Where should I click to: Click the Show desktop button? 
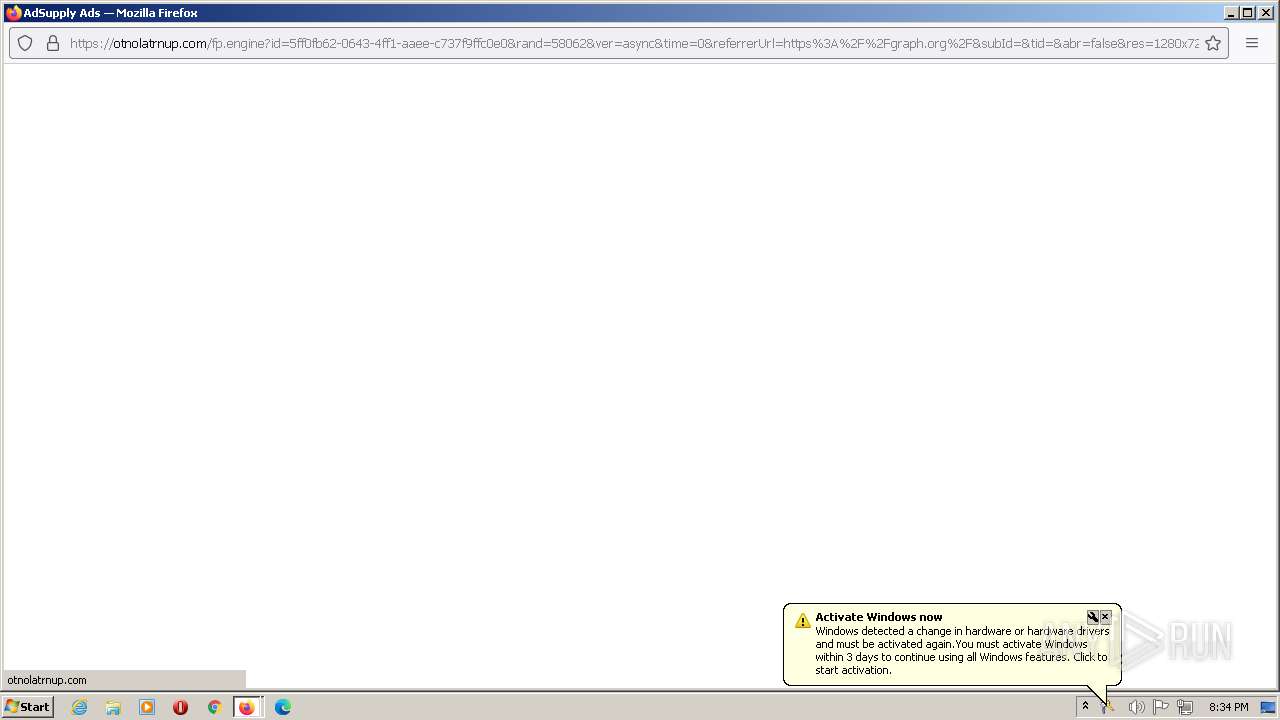pyautogui.click(x=1268, y=707)
